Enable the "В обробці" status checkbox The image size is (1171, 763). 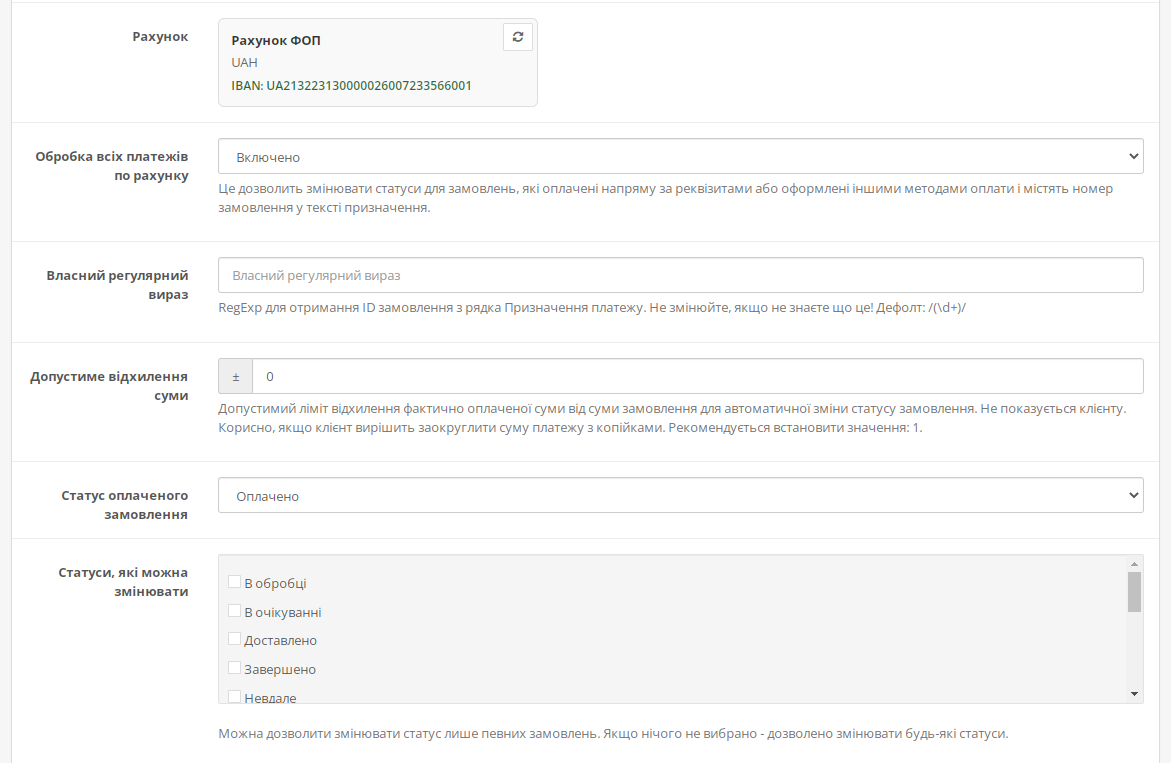(x=234, y=582)
